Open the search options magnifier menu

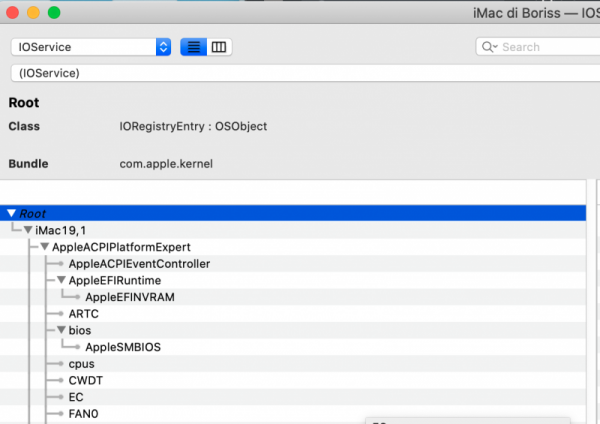tap(489, 47)
